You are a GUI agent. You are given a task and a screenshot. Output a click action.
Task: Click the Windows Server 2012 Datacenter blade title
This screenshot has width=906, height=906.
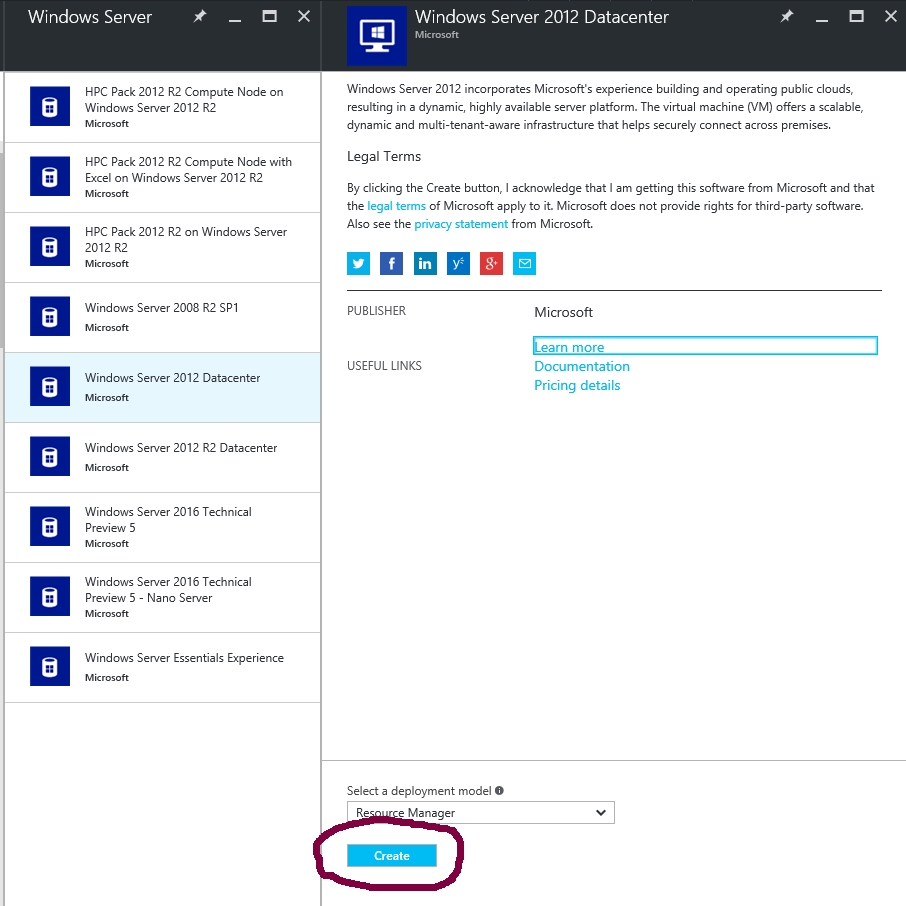541,17
